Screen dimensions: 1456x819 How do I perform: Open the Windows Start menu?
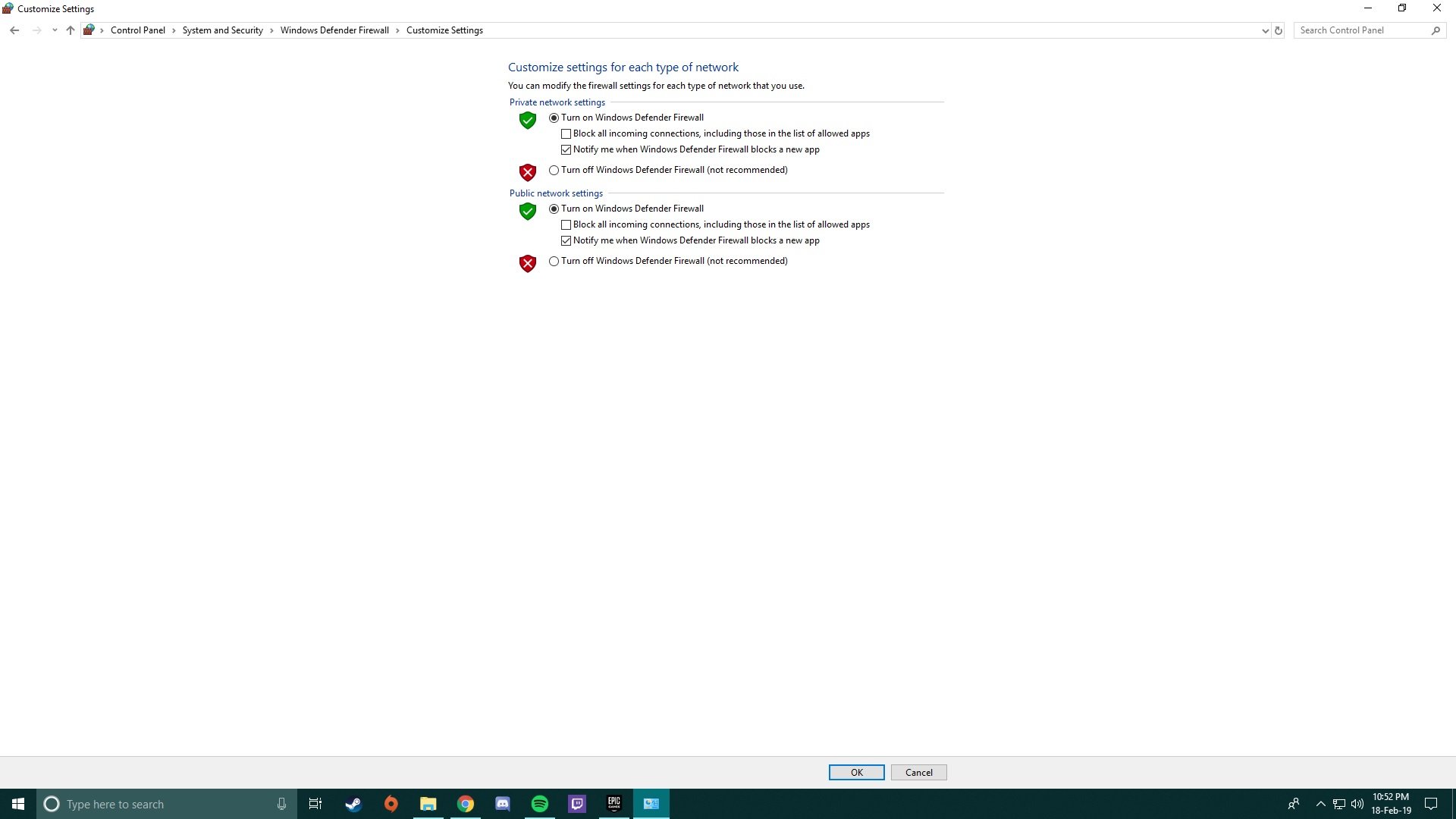click(18, 804)
